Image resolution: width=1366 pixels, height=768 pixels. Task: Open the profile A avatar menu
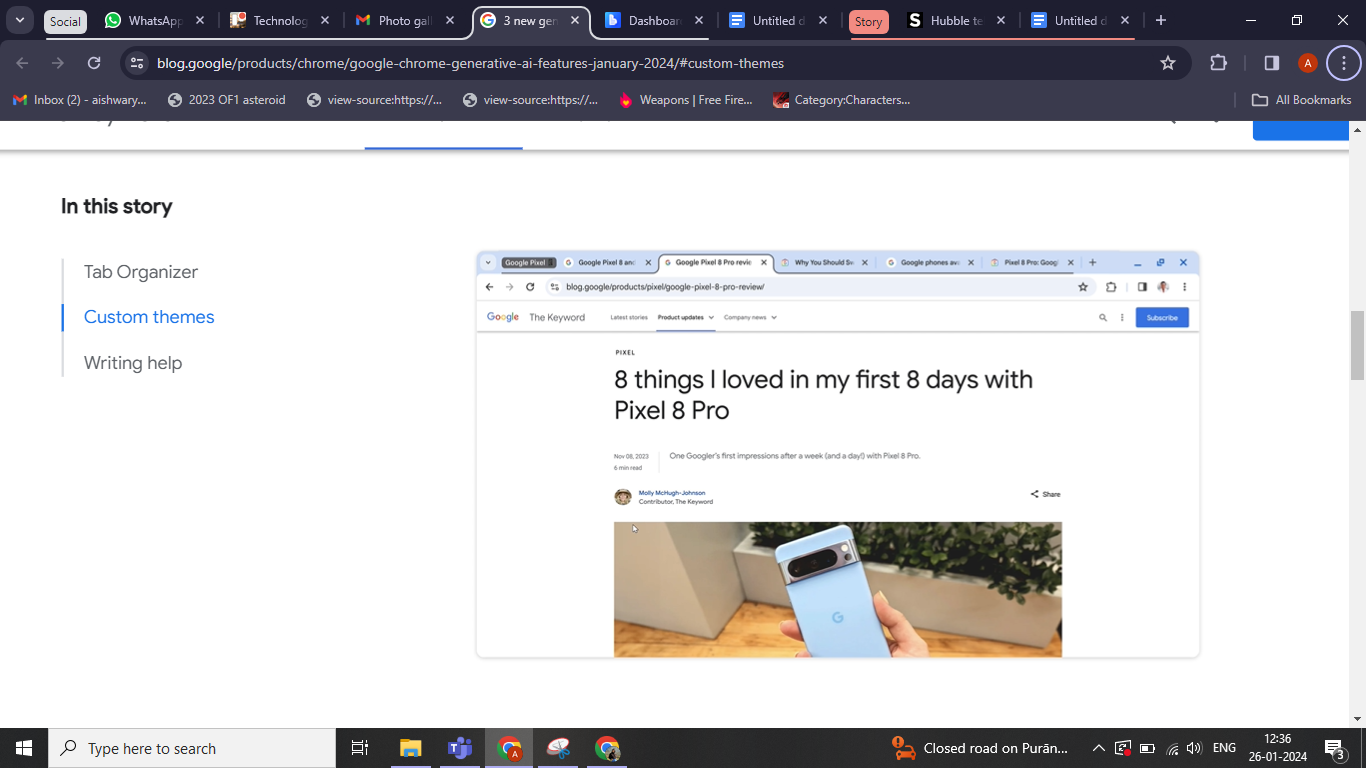pyautogui.click(x=1307, y=63)
